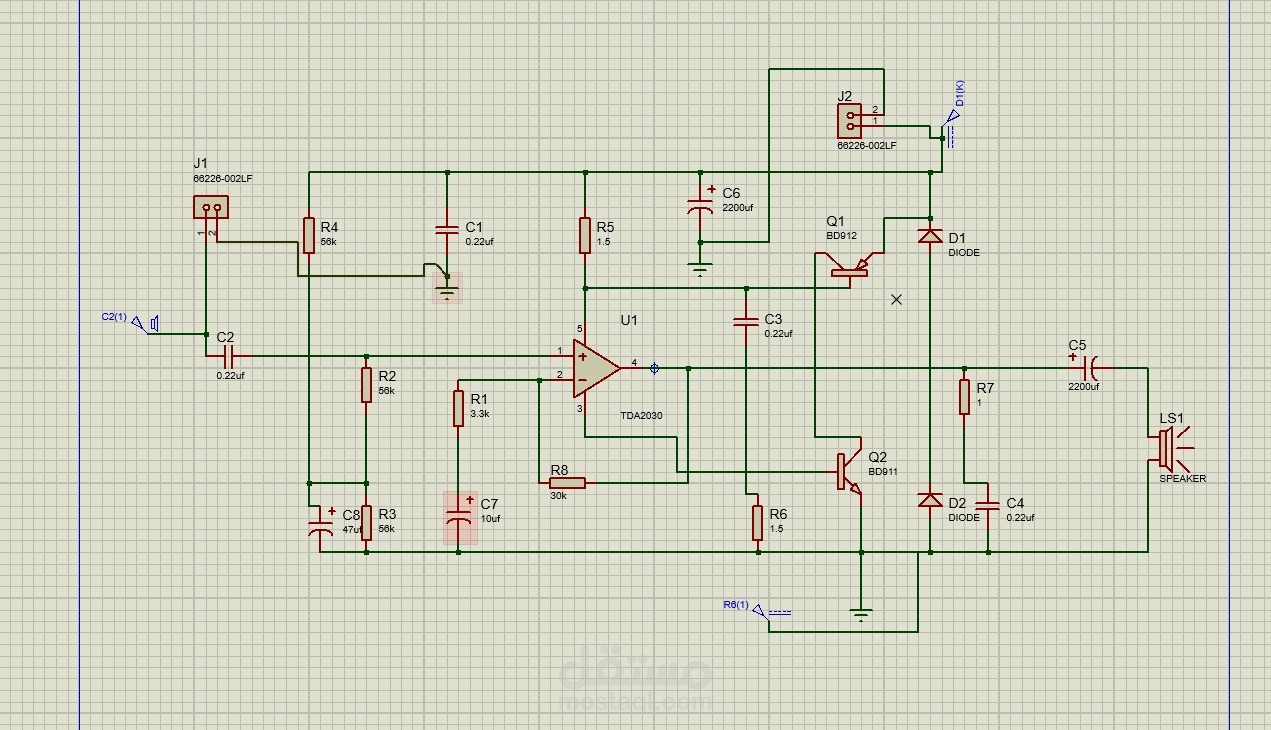Click the 10uf value of C7

[x=490, y=519]
